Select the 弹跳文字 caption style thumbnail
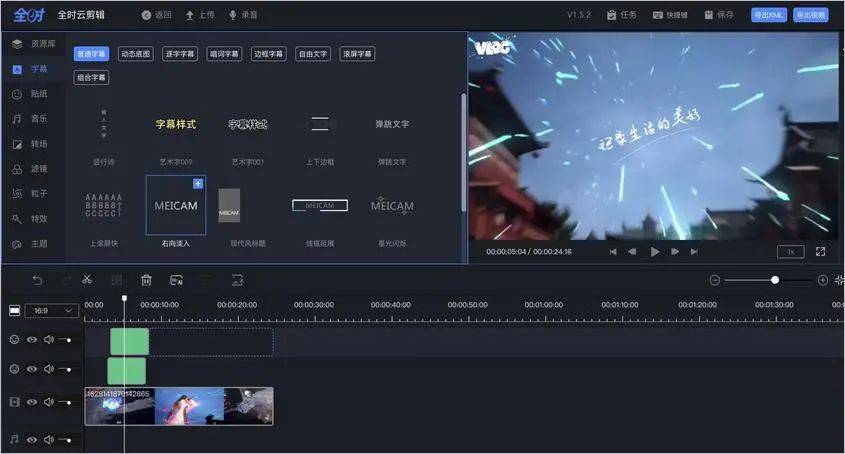Image resolution: width=845 pixels, height=454 pixels. [x=392, y=125]
